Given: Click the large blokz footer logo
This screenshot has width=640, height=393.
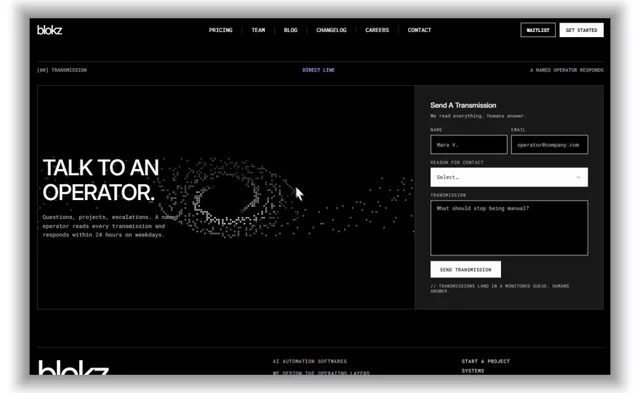Looking at the screenshot, I should 73,367.
